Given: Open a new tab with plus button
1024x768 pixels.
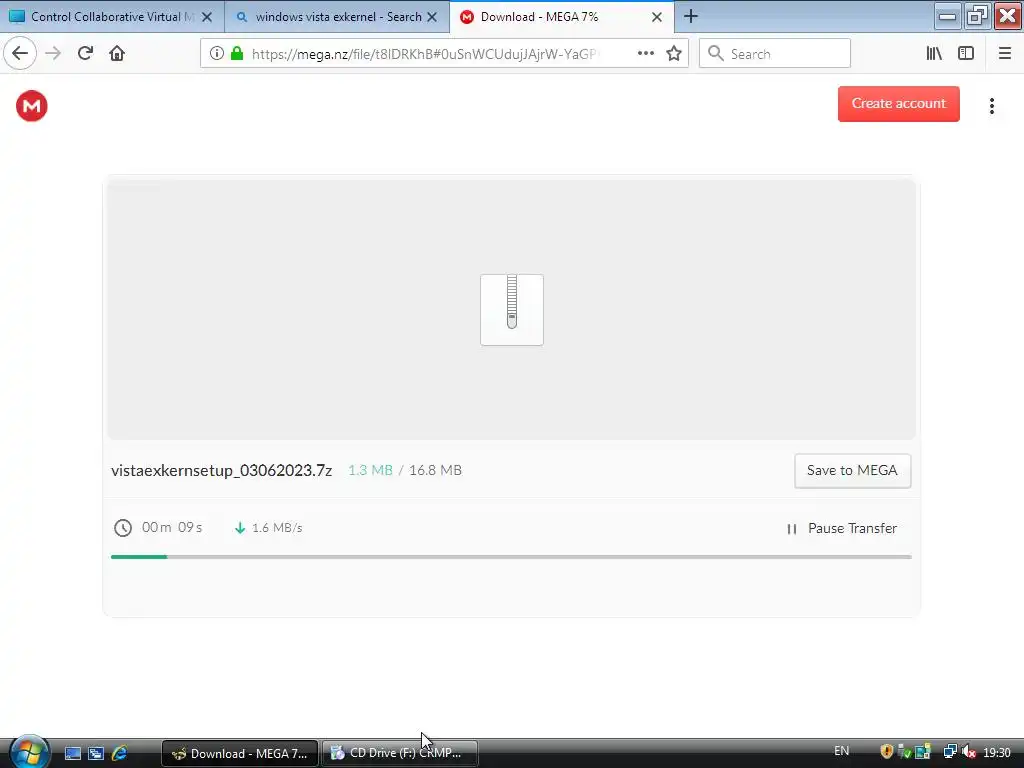Looking at the screenshot, I should pos(691,16).
